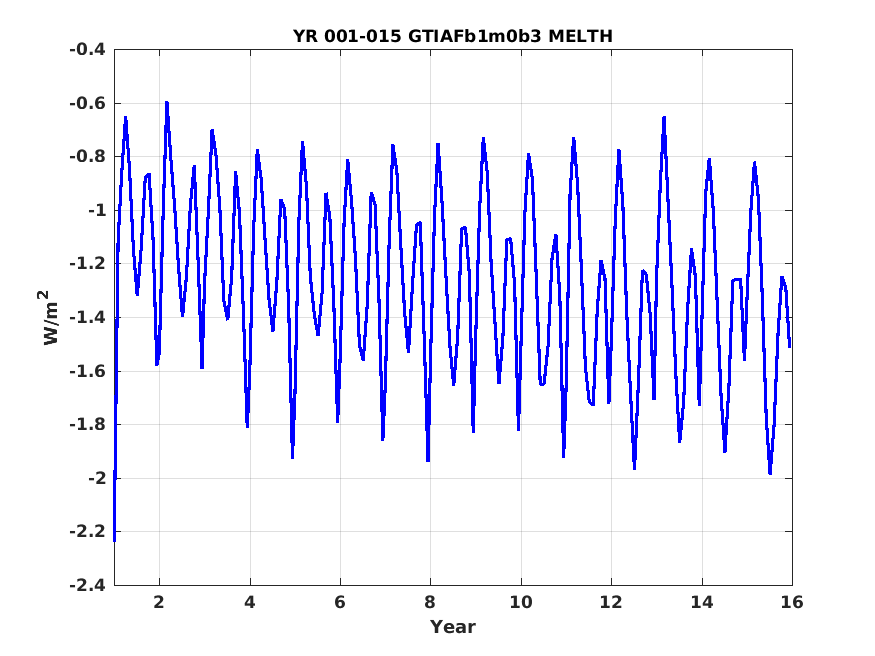Select the Year-axis tick label "12"
The height and width of the screenshot is (656, 875).
tap(611, 602)
